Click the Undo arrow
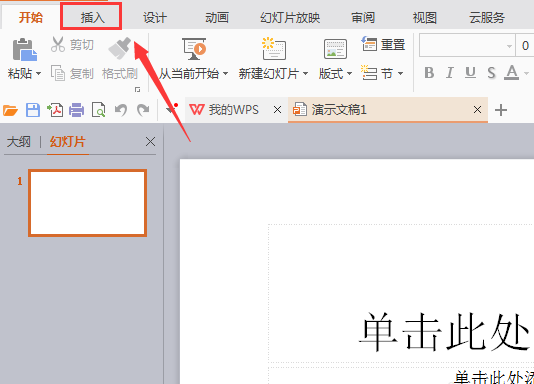 pyautogui.click(x=121, y=110)
